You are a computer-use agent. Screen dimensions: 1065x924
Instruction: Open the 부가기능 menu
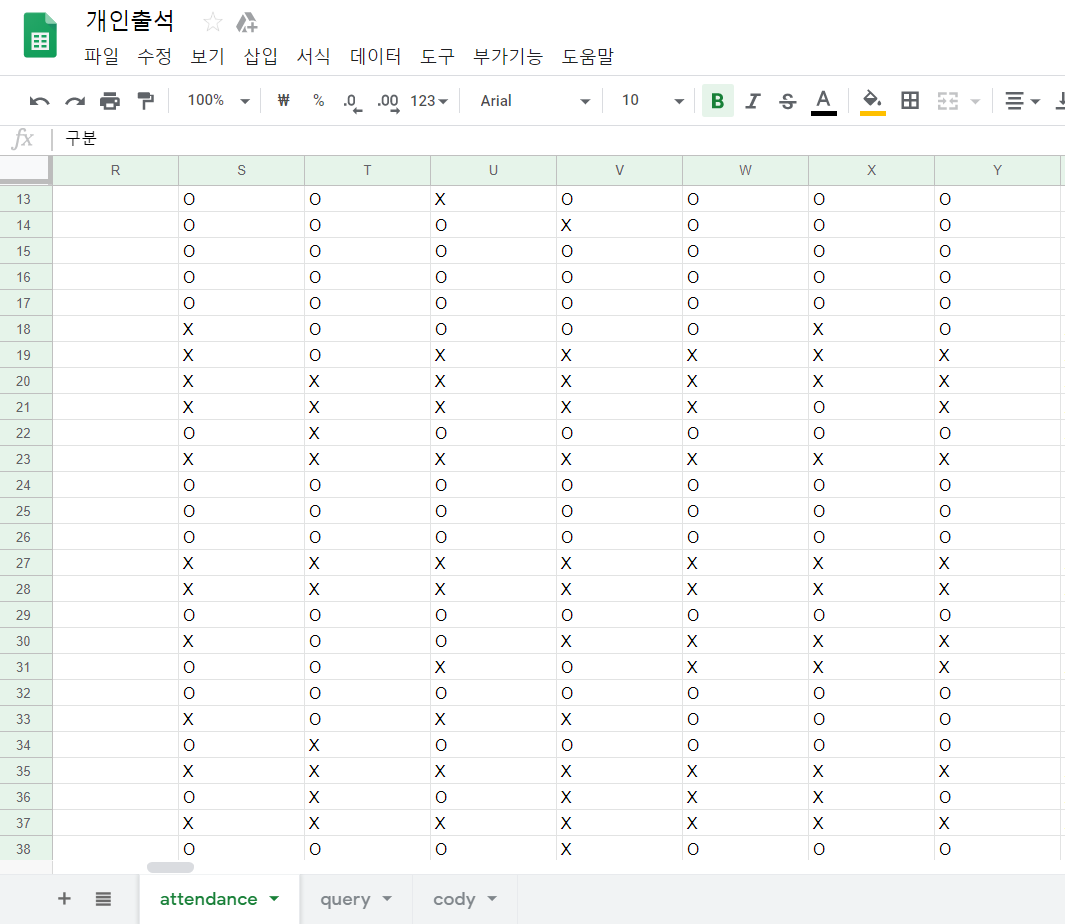[507, 56]
